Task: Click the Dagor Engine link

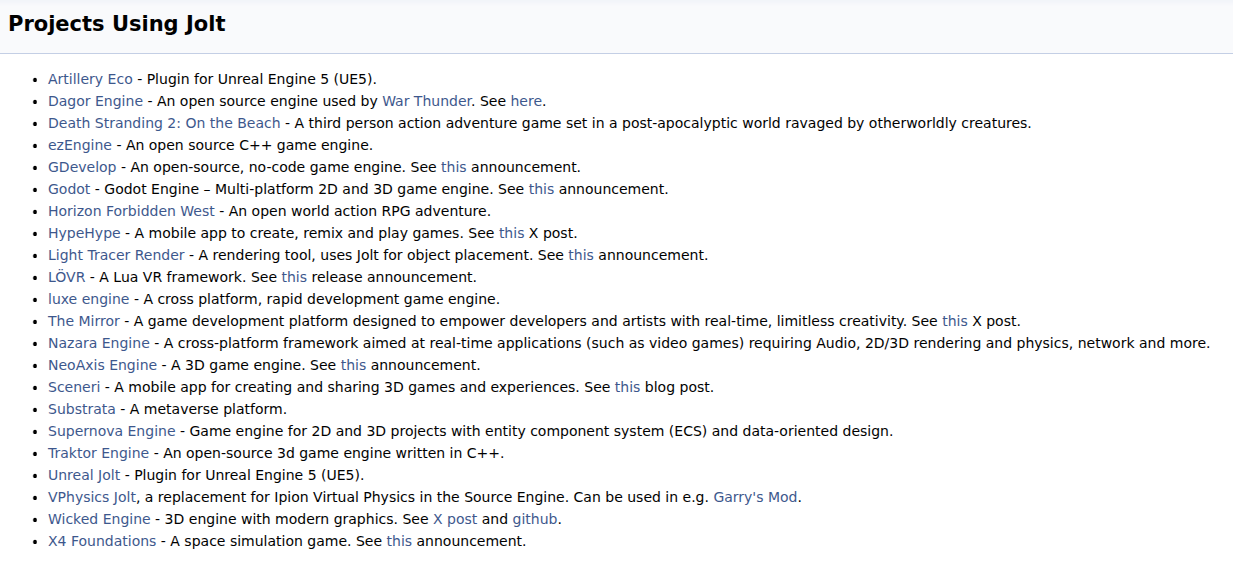Action: click(x=95, y=101)
